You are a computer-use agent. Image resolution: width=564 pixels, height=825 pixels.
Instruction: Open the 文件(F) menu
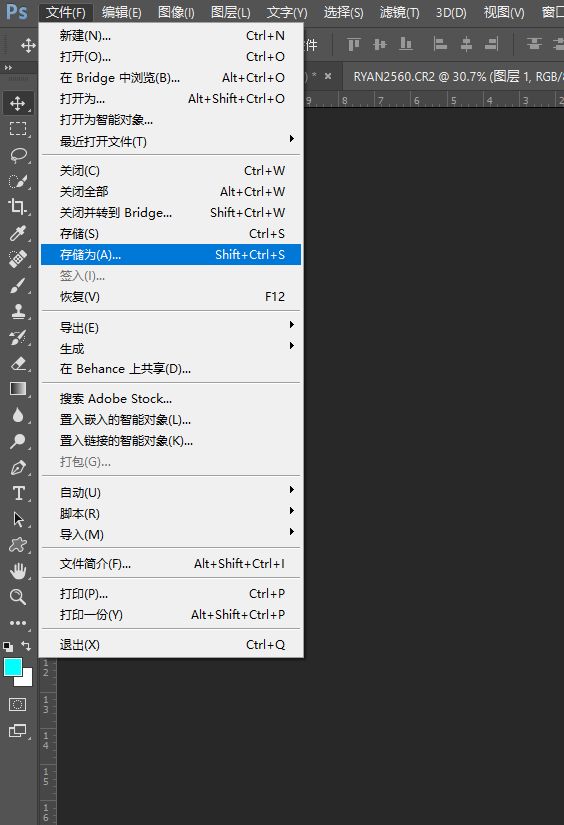coord(65,12)
